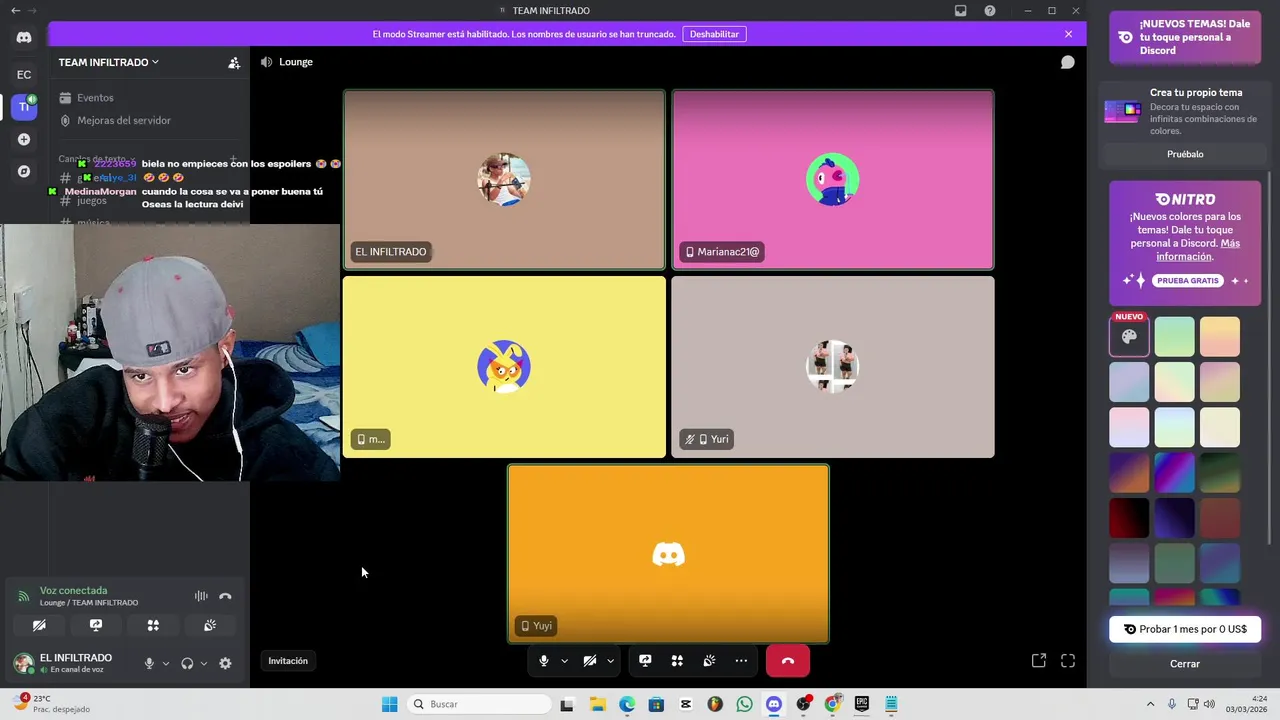
Task: Toggle camera in the sidebar voice panel
Action: tap(39, 625)
